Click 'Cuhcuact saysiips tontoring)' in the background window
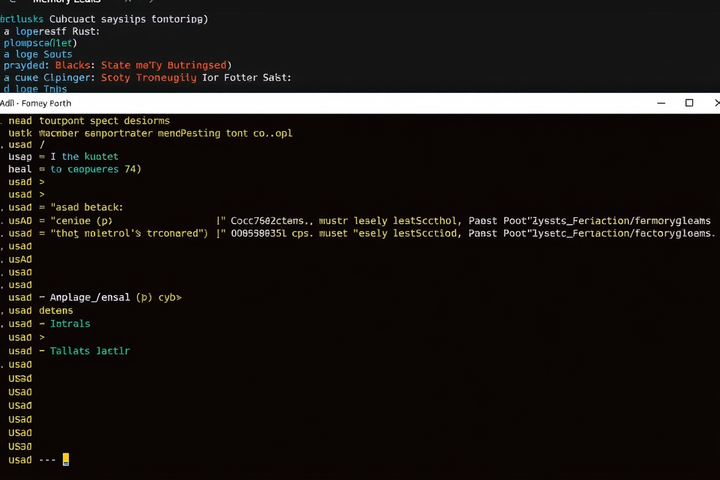Screen dimensions: 720x480 pyautogui.click(x=129, y=19)
